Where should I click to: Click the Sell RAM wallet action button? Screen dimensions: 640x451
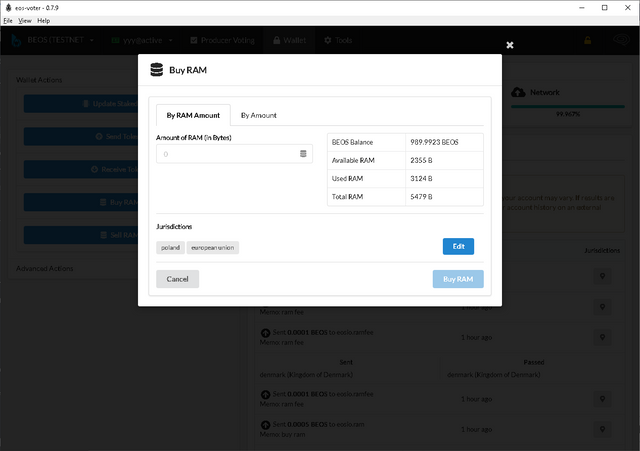pyautogui.click(x=81, y=235)
